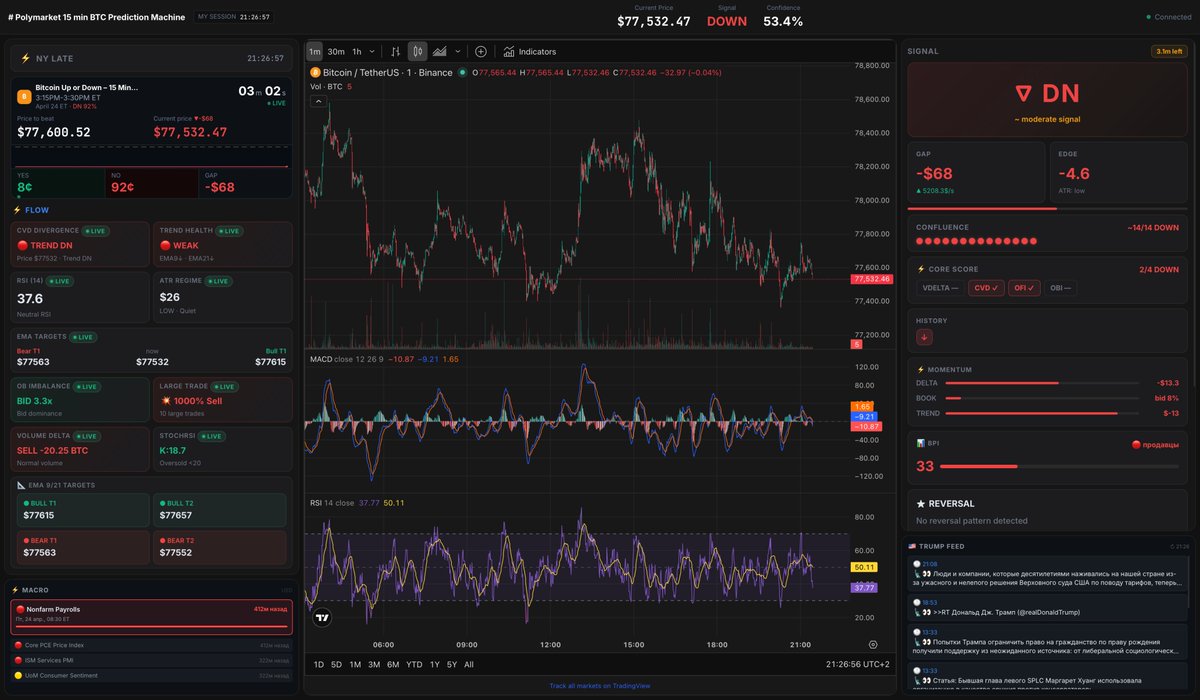Select the 30m timeframe
1200x700 pixels.
pos(336,51)
